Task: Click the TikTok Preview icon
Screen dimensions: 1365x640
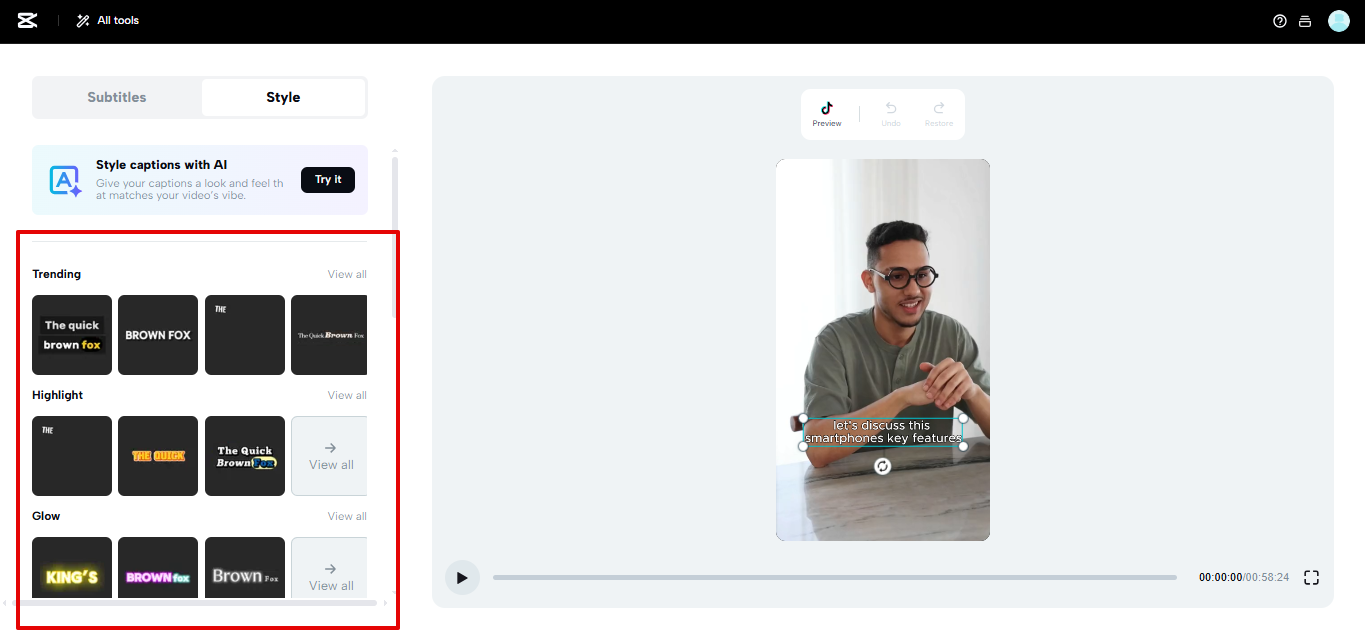Action: click(x=827, y=108)
